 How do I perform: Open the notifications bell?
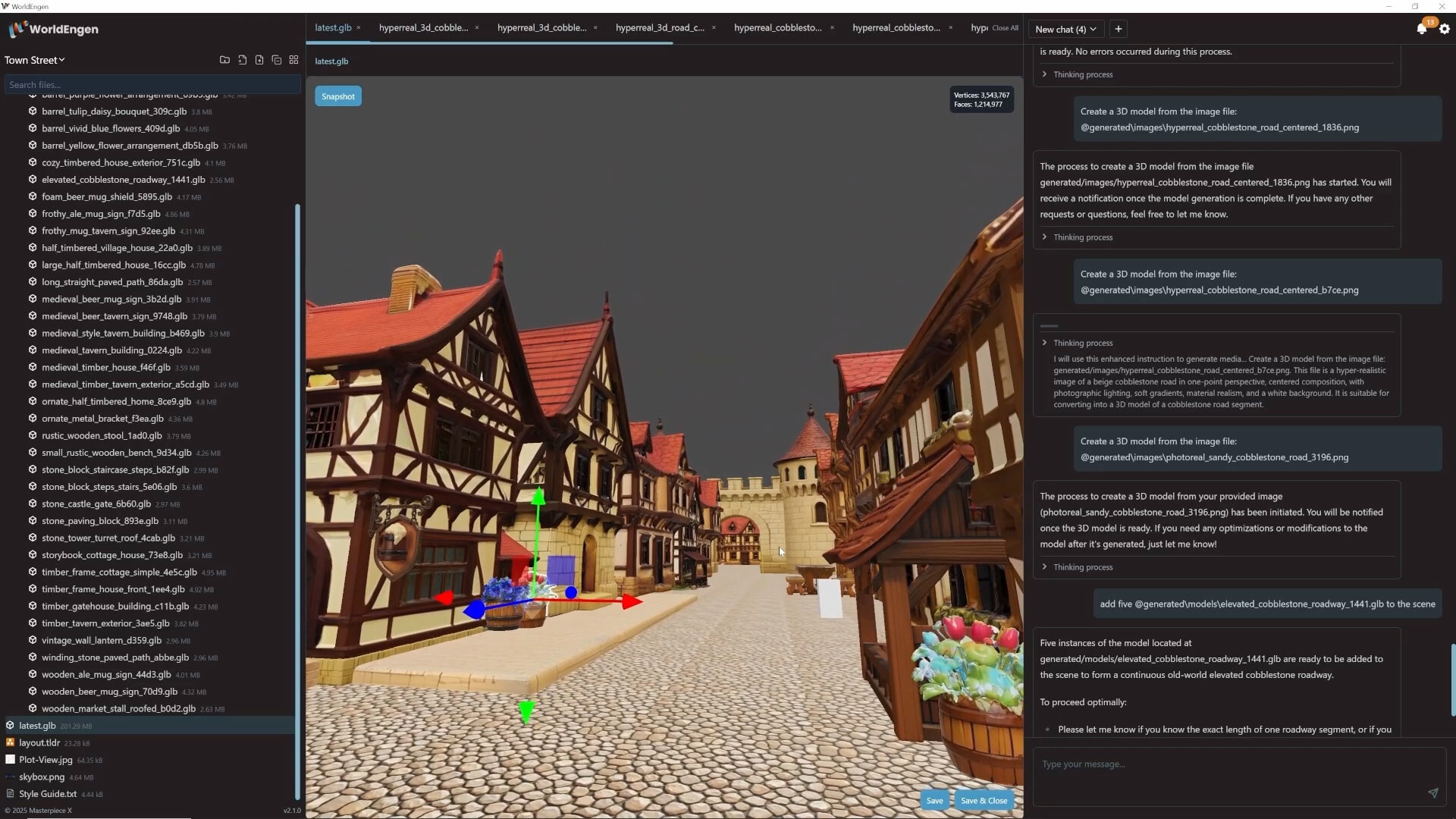[x=1422, y=29]
